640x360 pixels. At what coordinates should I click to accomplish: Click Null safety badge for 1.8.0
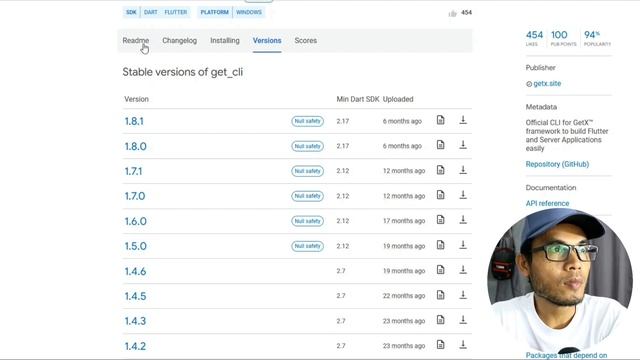pyautogui.click(x=307, y=146)
